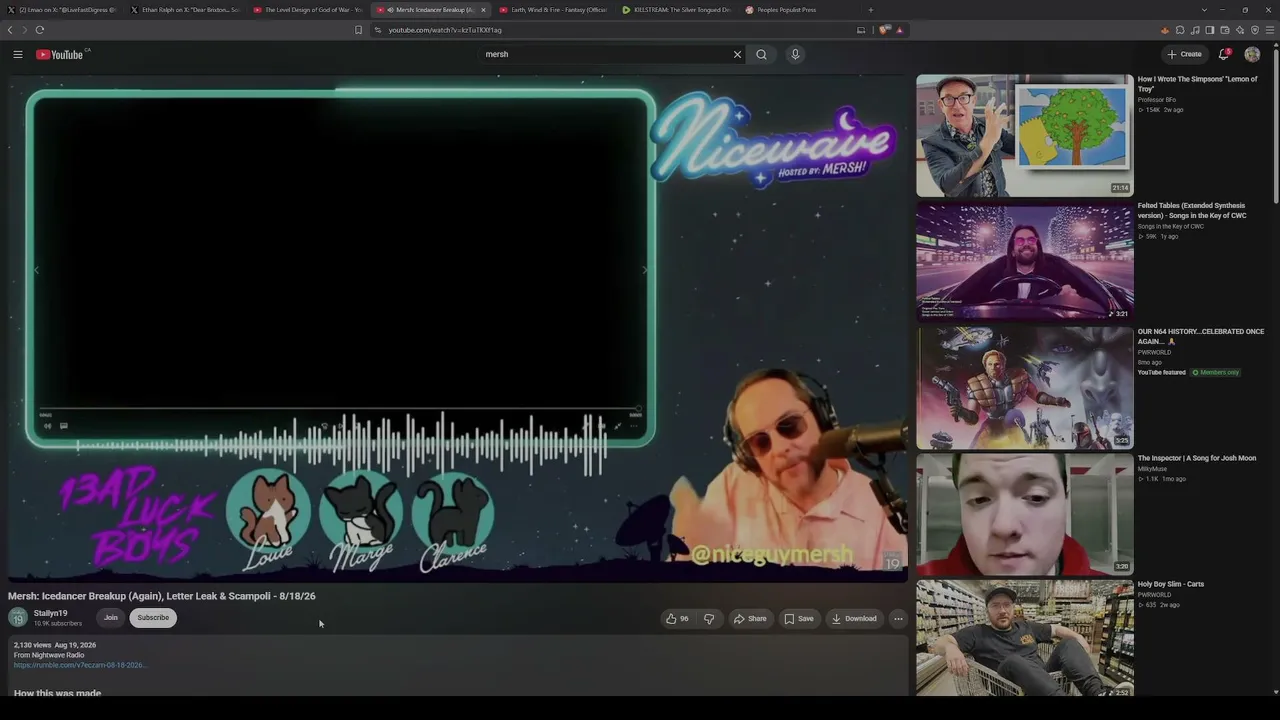This screenshot has width=1280, height=720.
Task: Clear the search box text
Action: tap(738, 54)
